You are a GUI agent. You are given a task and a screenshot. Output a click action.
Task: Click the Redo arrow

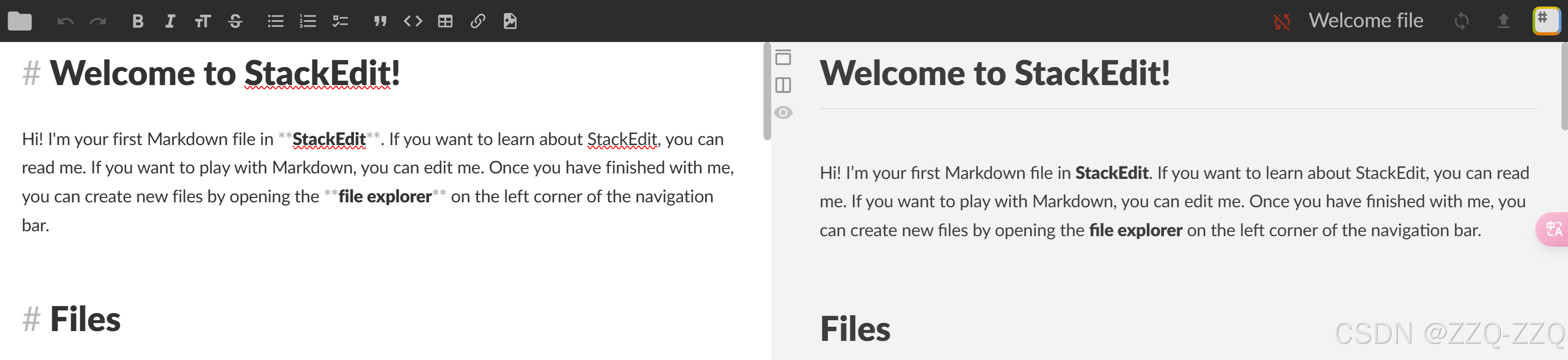98,22
